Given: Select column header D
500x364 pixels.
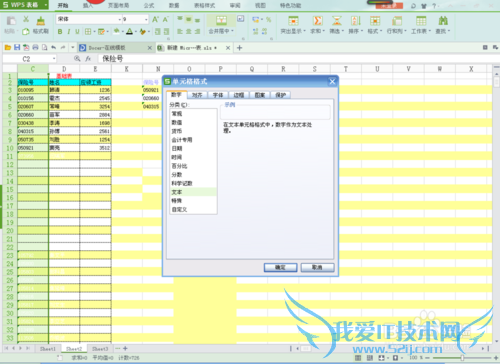Looking at the screenshot, I should (x=64, y=69).
